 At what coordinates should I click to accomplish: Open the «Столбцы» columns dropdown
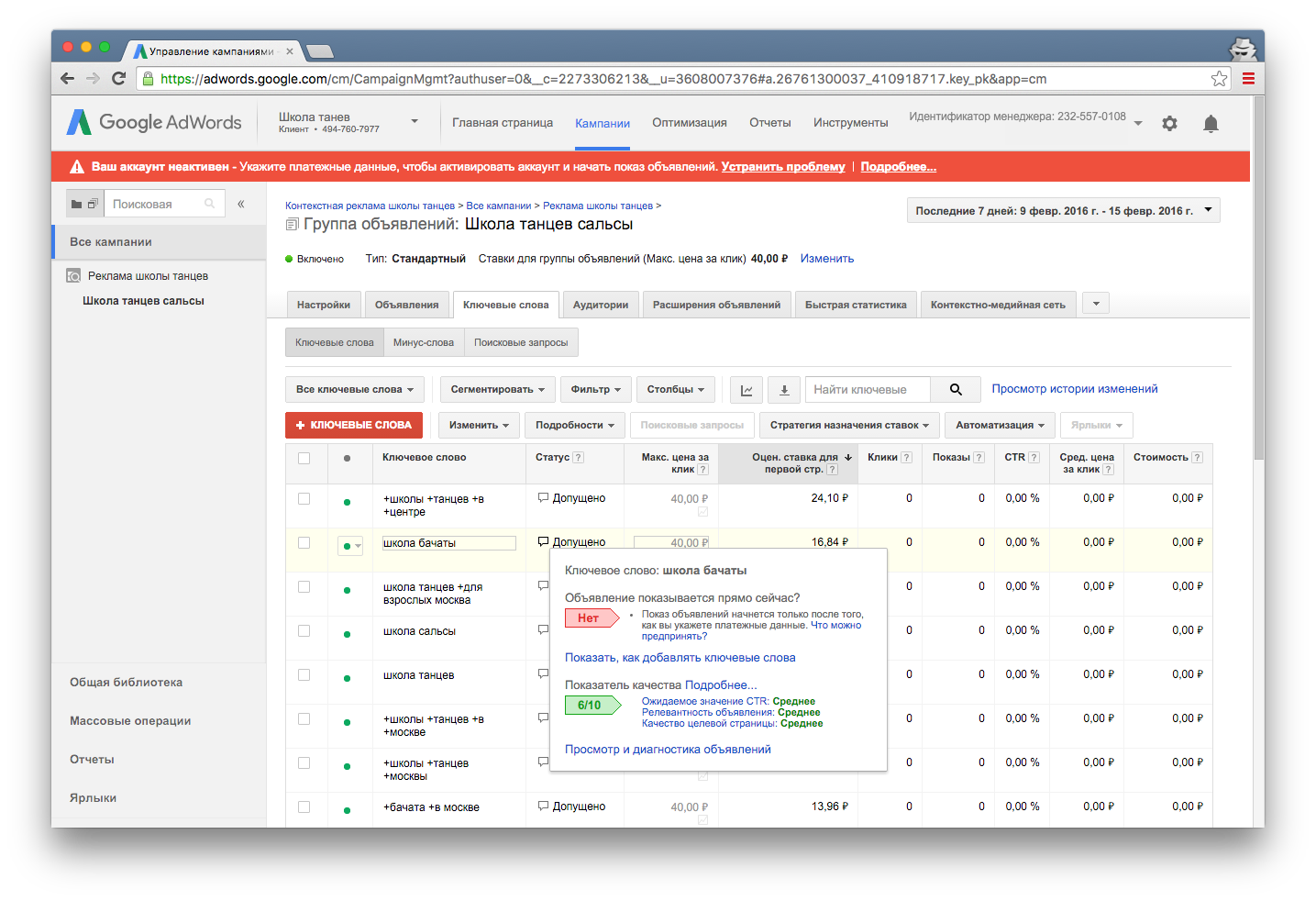(x=675, y=390)
